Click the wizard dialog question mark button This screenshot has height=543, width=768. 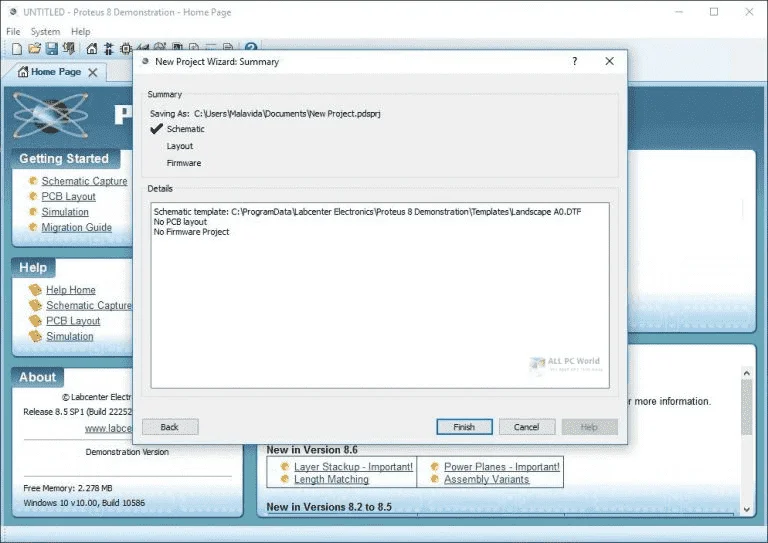[575, 61]
